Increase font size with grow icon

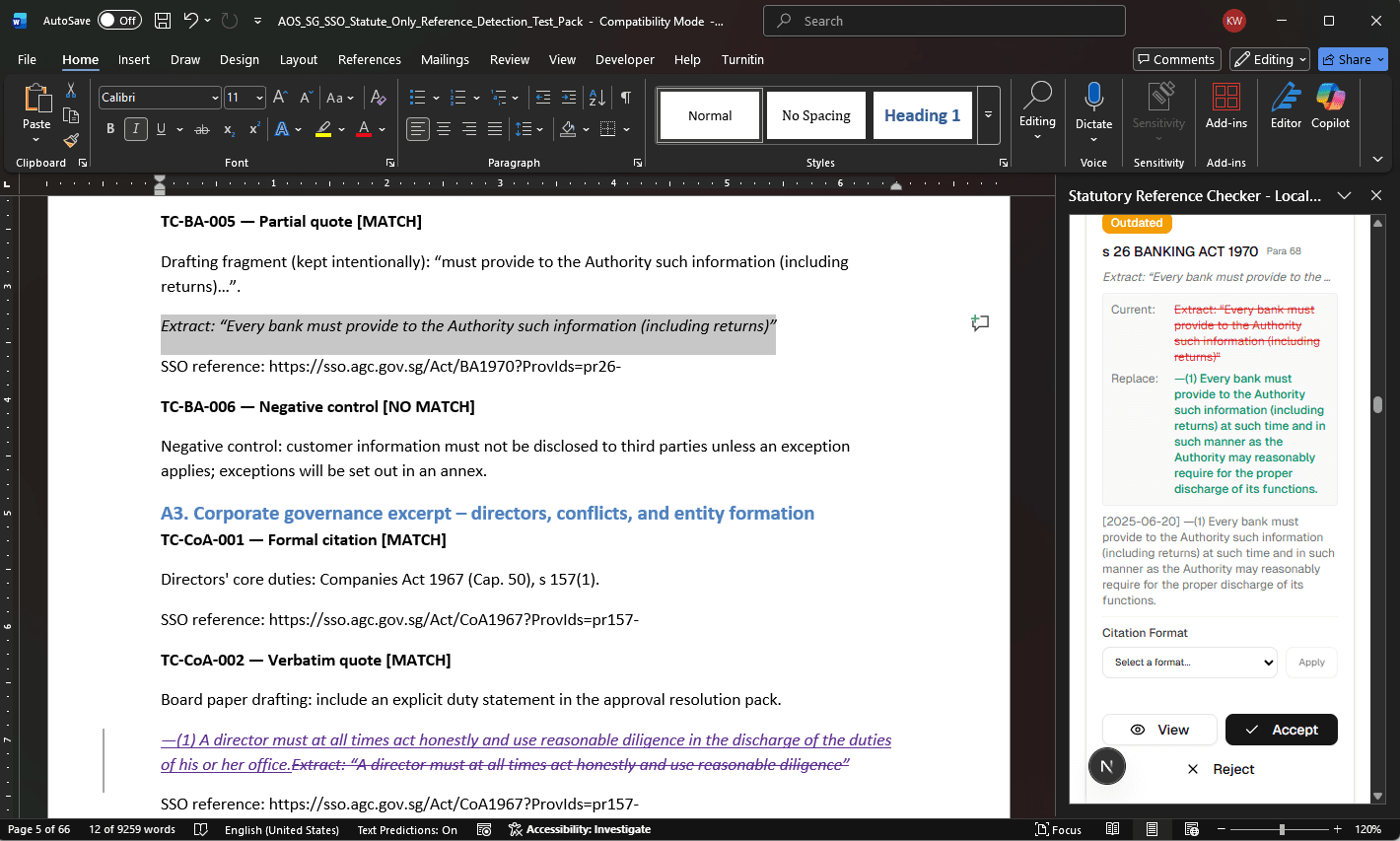point(280,98)
